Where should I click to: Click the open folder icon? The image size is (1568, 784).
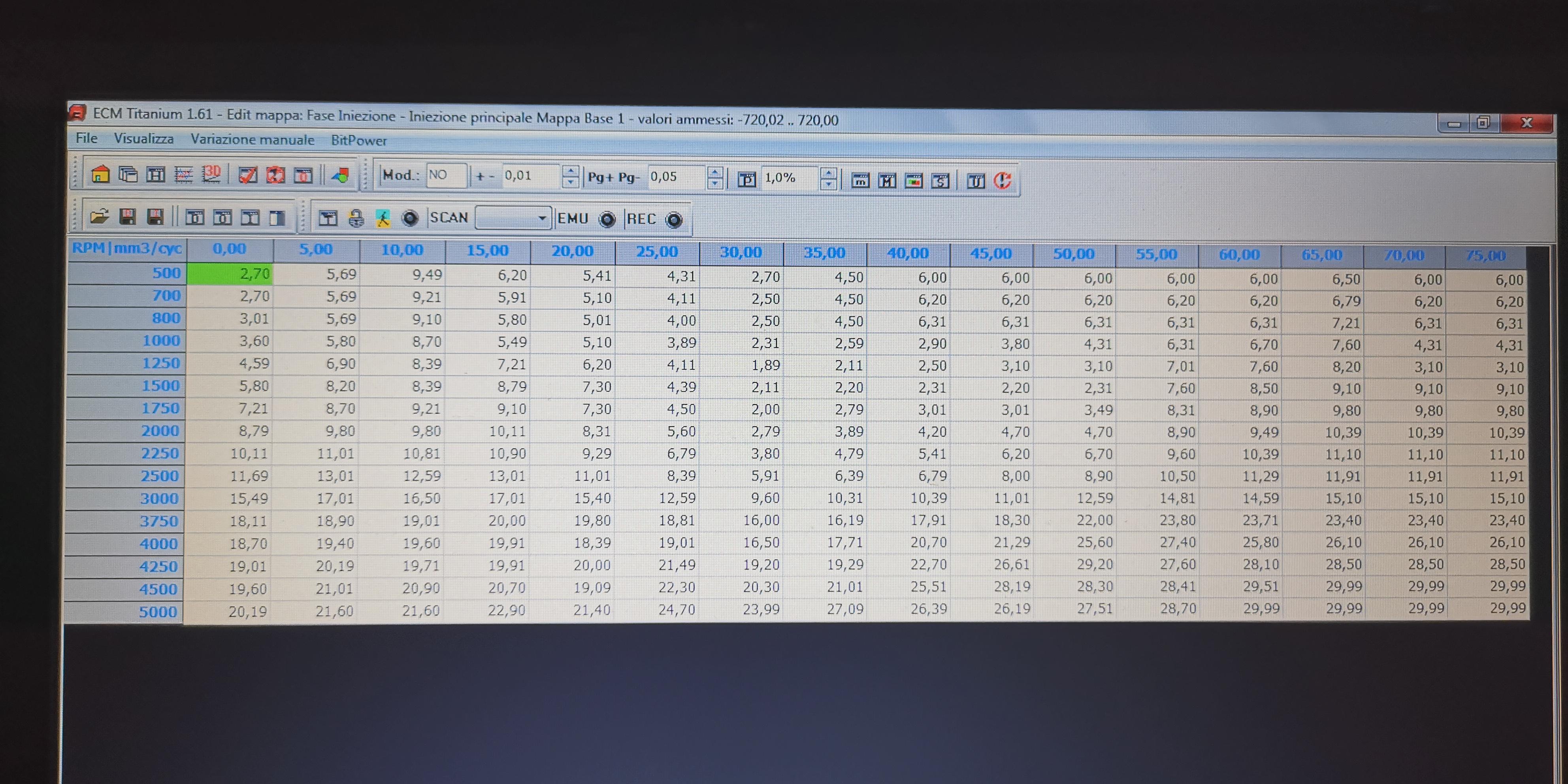click(99, 217)
